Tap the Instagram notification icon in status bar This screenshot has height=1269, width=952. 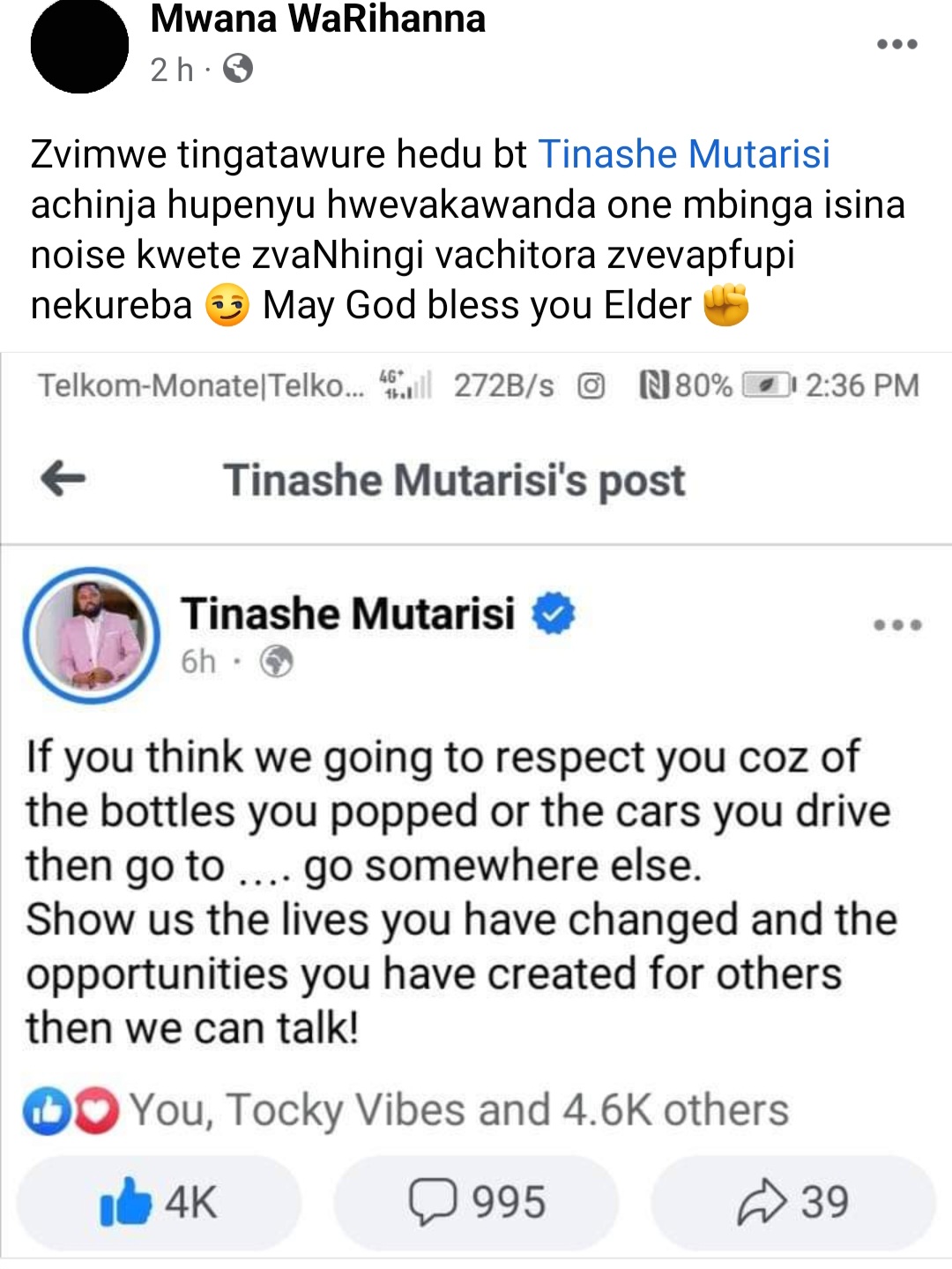pos(591,386)
